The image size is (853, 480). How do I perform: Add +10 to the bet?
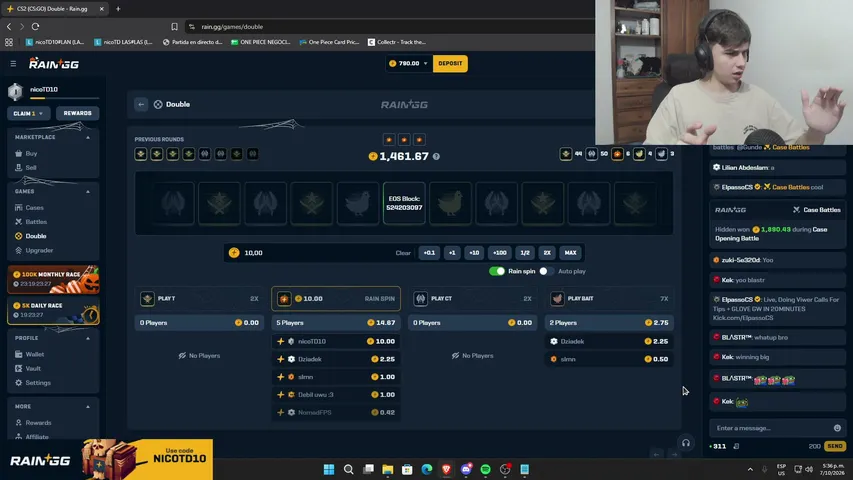(474, 253)
